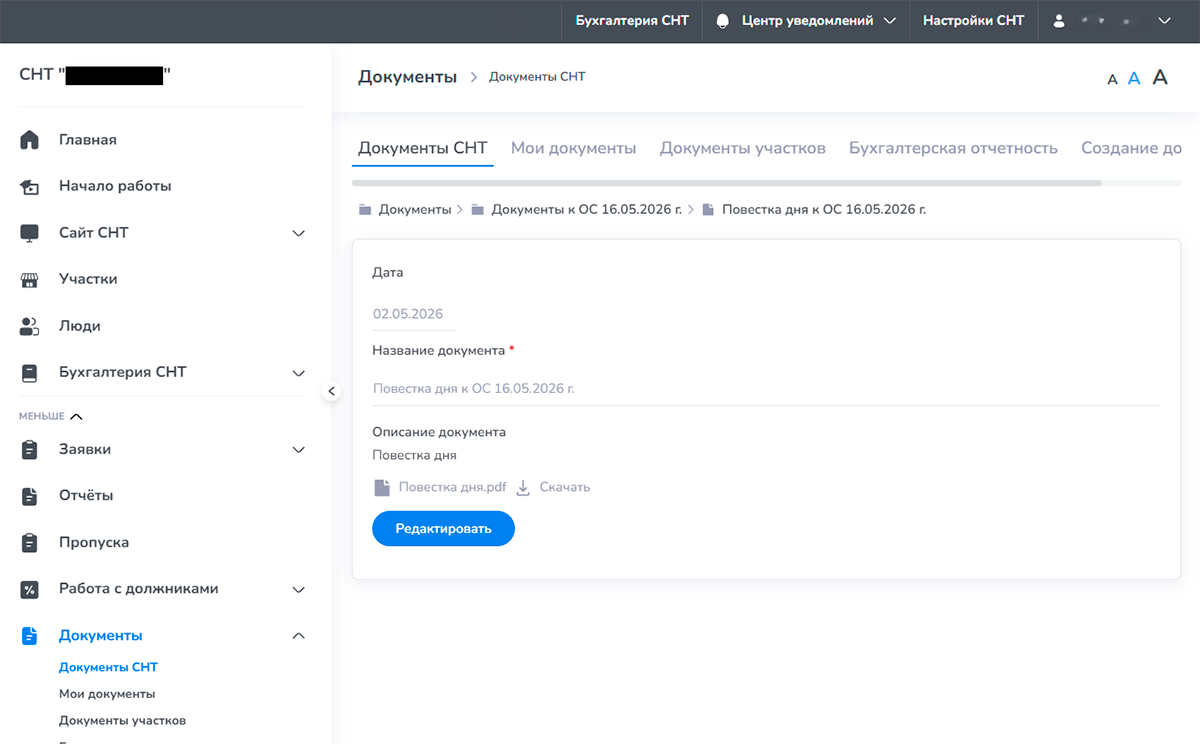
Task: Click the Заявки clipboard icon
Action: (x=30, y=450)
